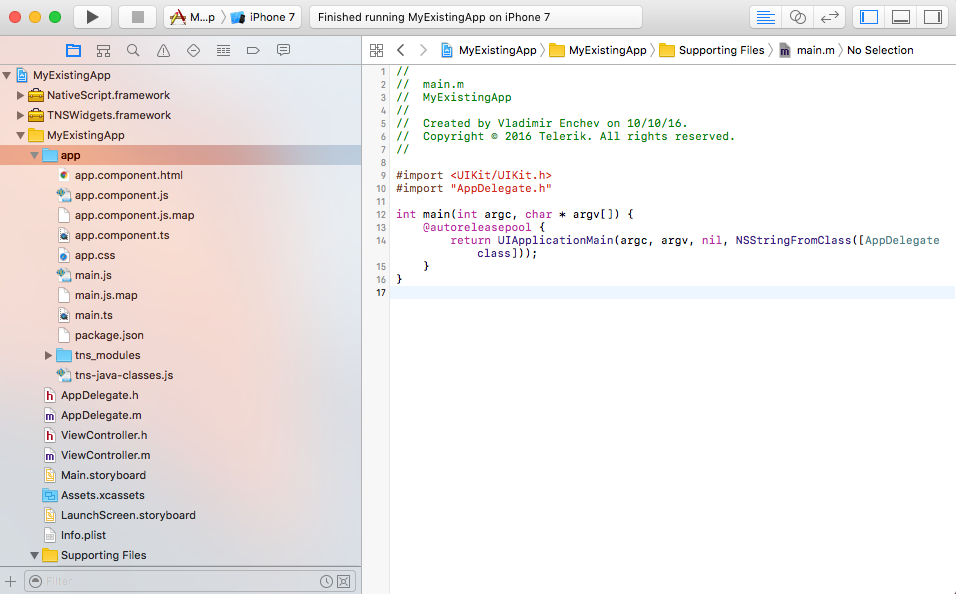Open the Breakpoint navigator
This screenshot has height=594, width=956.
click(x=253, y=49)
